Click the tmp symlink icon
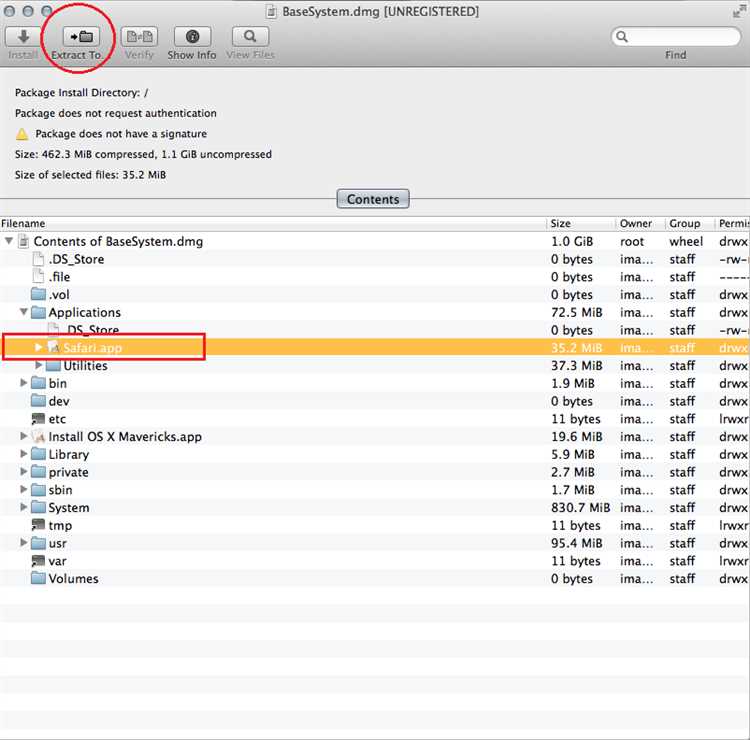The width and height of the screenshot is (750, 740). (x=38, y=525)
